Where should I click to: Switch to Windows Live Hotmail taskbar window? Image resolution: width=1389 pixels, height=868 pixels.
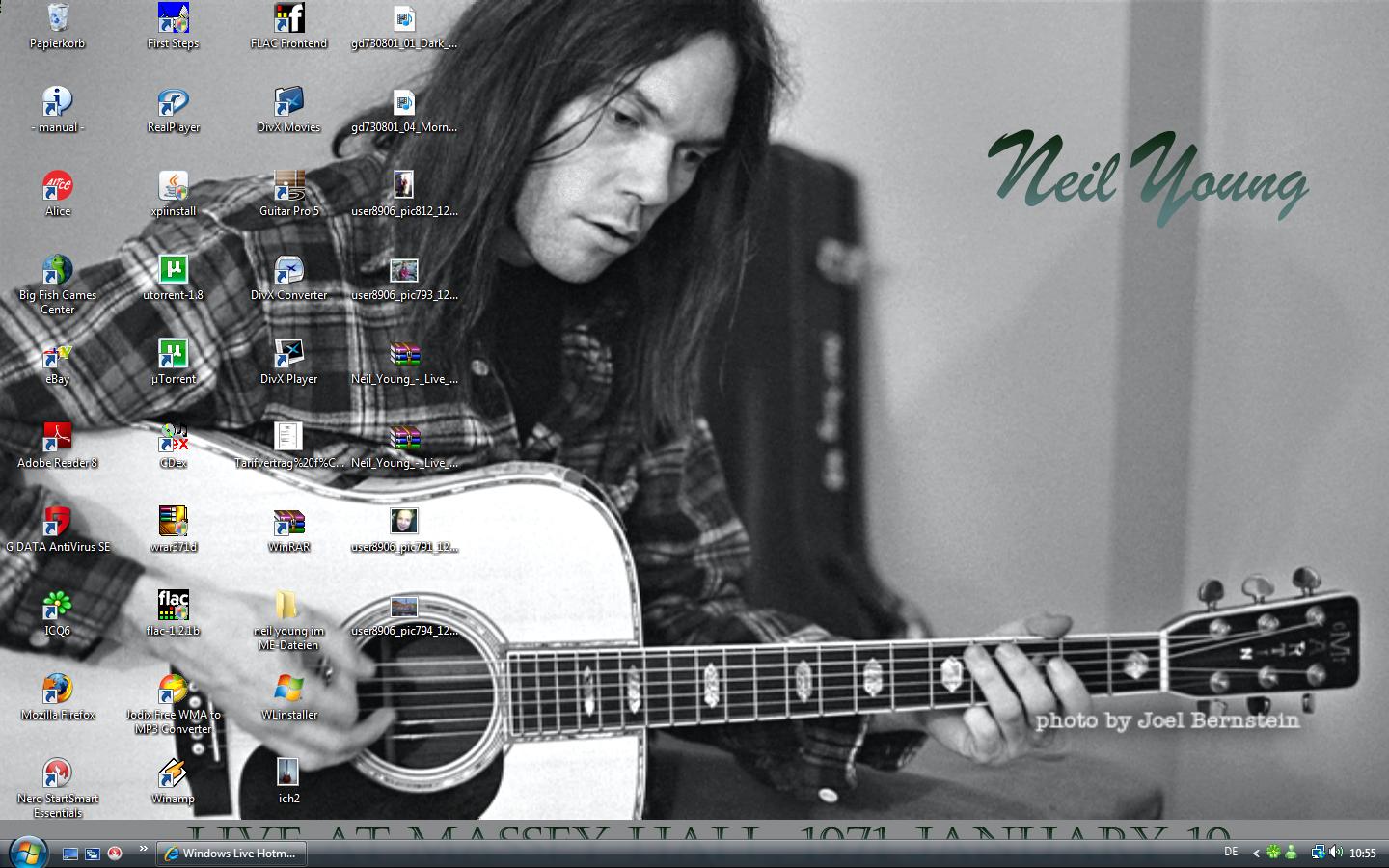coord(231,854)
